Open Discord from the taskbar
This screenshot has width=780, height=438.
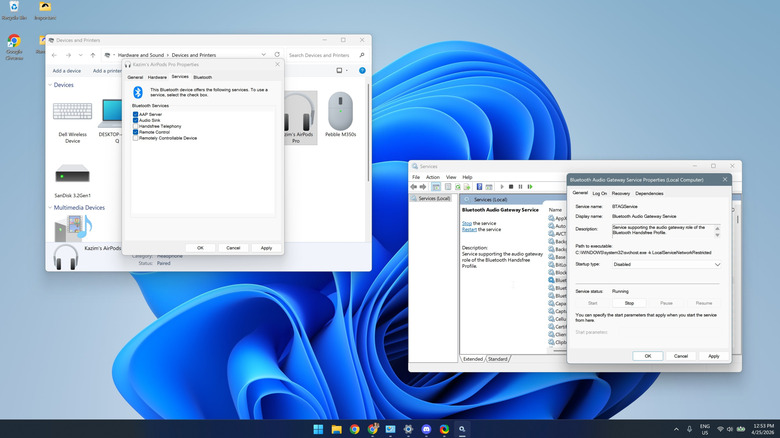click(426, 429)
